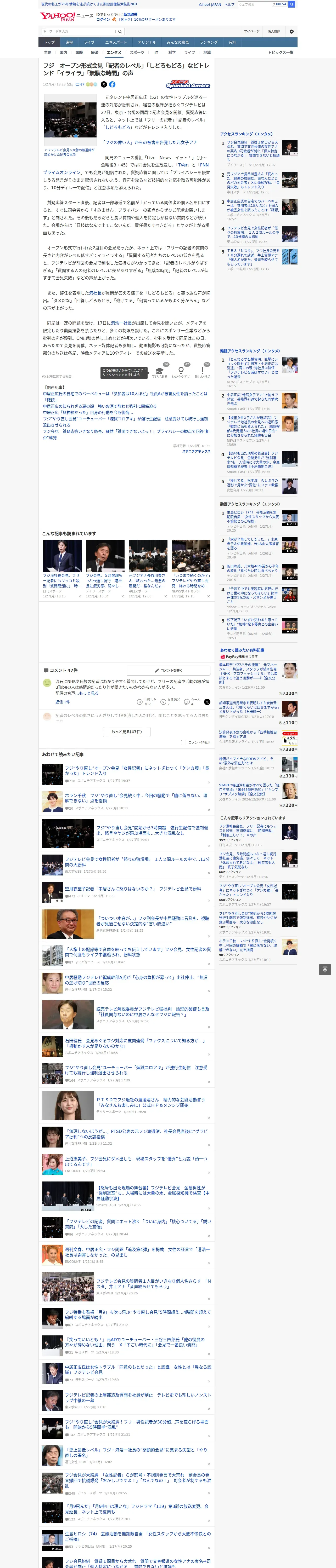Click the ヘルプ link in header
Image resolution: width=336 pixels, height=1568 pixels.
coord(229,4)
